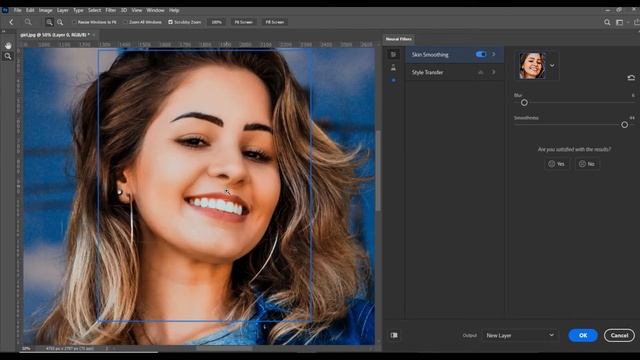This screenshot has width=640, height=360.
Task: Click the zoom percentage field in status bar
Action: (x=27, y=349)
